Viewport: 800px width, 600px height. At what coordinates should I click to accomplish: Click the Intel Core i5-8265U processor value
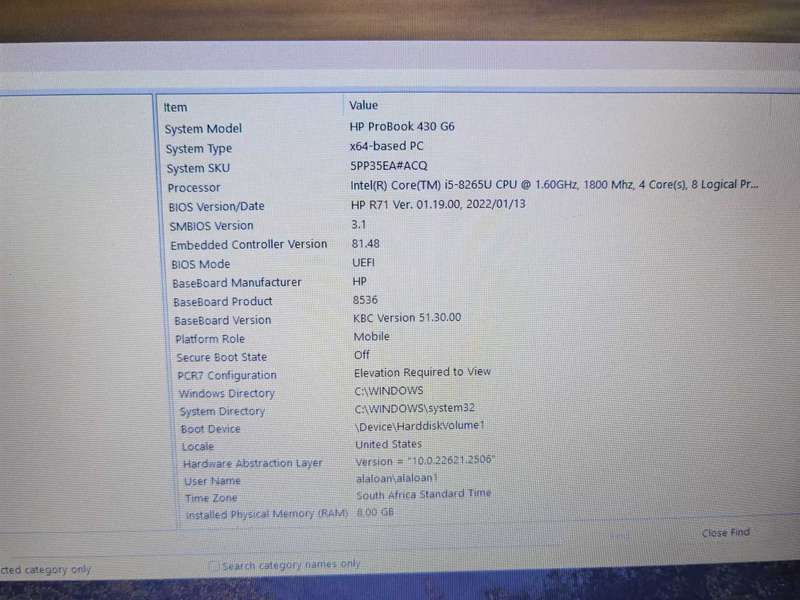coord(554,185)
